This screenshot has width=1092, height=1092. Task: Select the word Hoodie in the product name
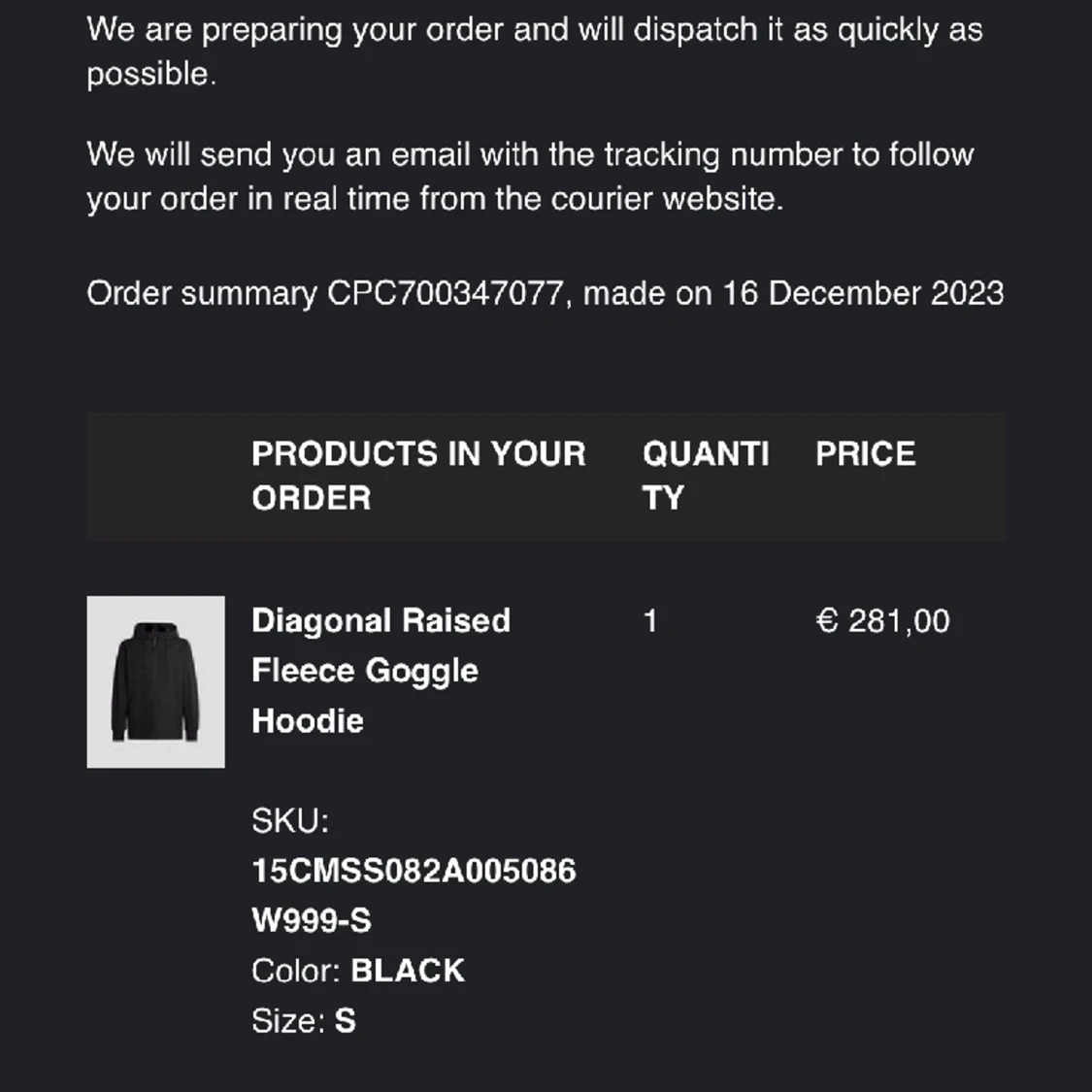click(307, 721)
